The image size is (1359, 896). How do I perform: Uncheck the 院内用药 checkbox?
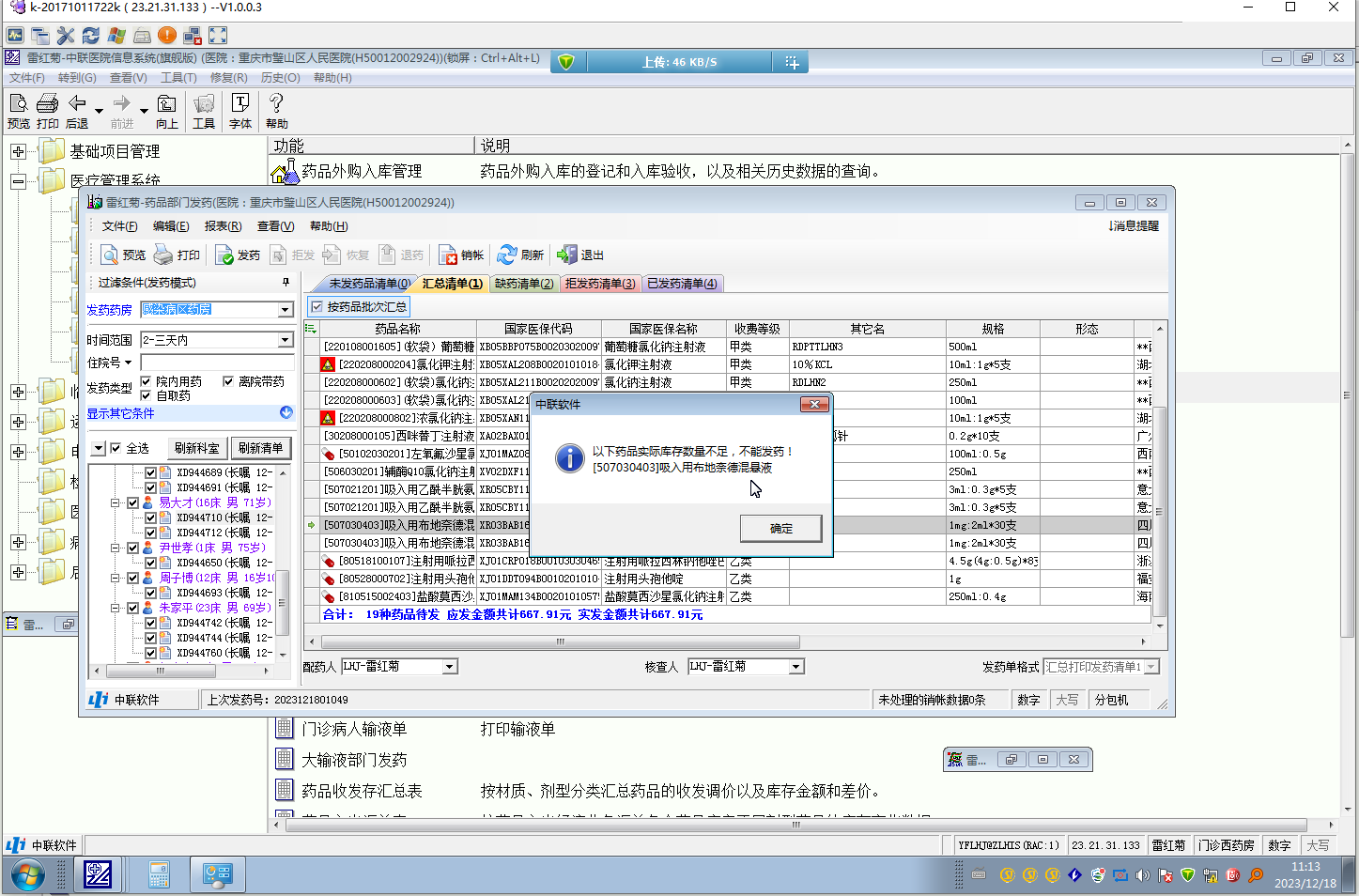pos(146,381)
